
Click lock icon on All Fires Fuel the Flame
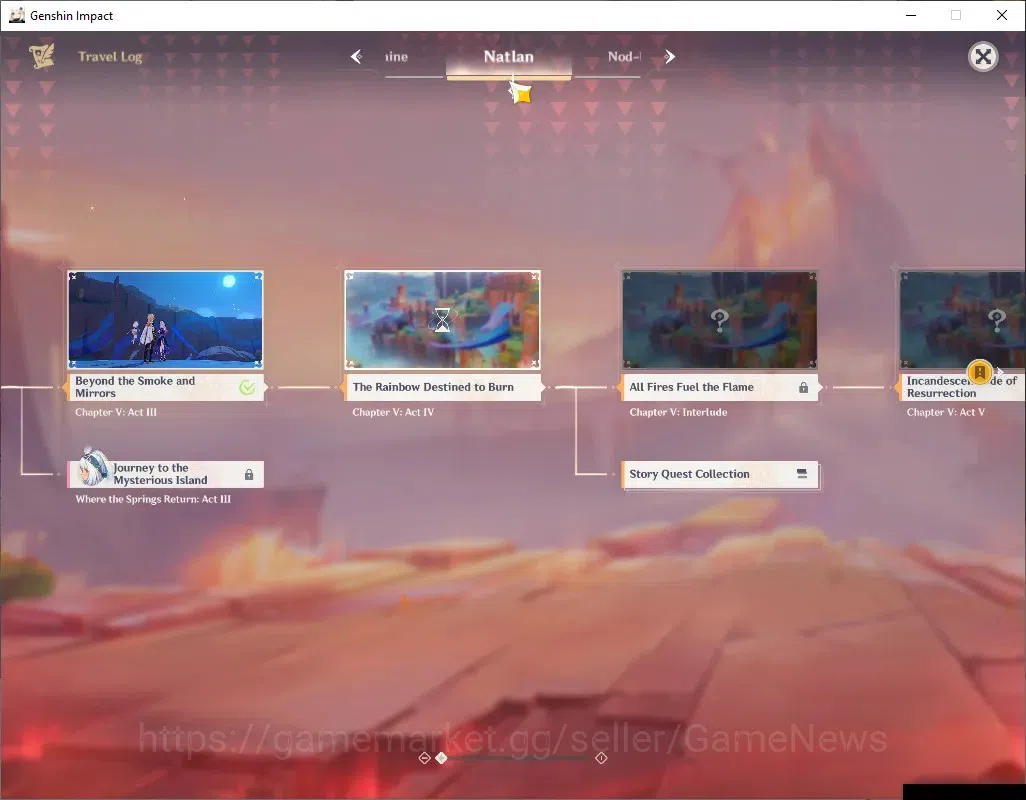(803, 387)
